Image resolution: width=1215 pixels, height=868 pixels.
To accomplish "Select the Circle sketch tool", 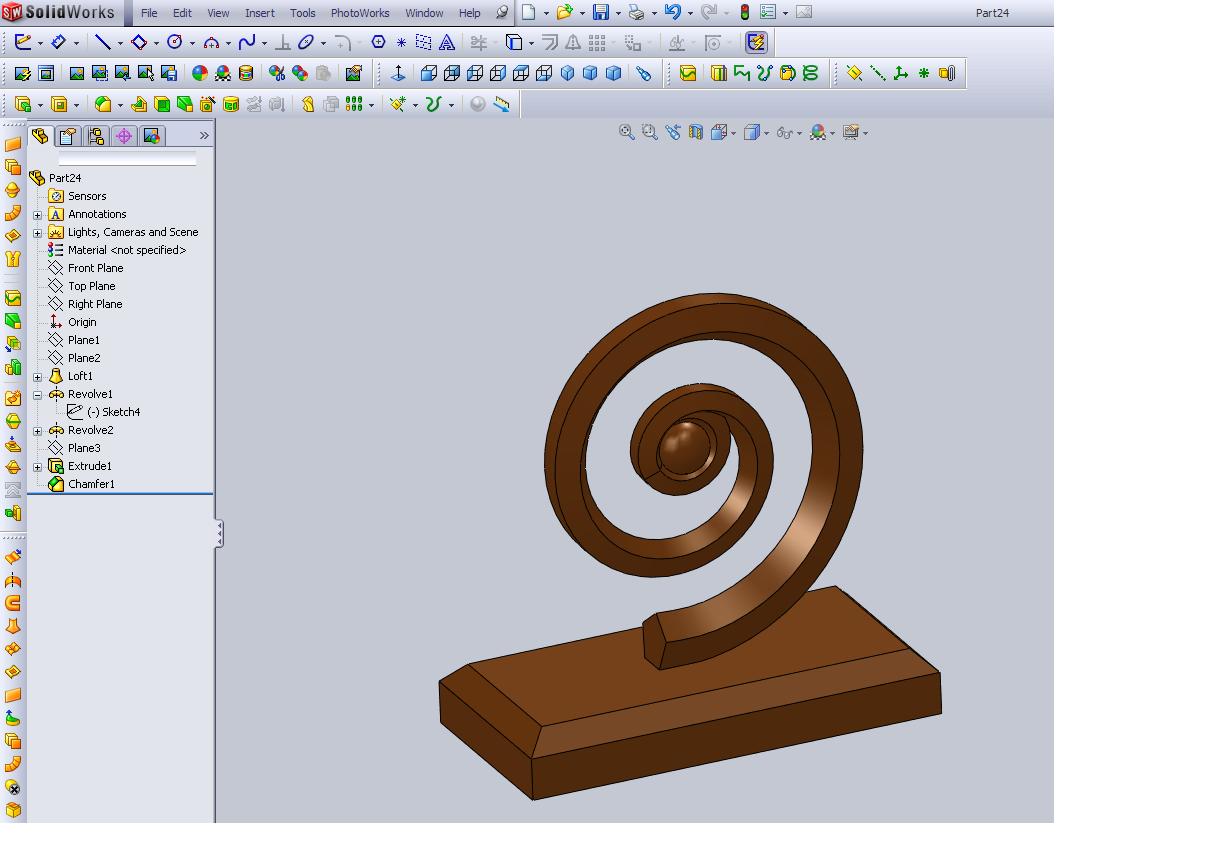I will coord(175,43).
